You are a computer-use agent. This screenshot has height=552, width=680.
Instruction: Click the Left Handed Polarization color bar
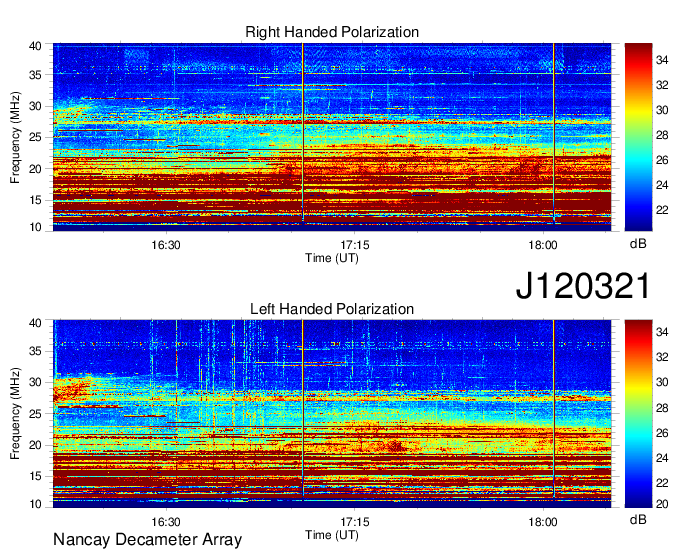638,414
